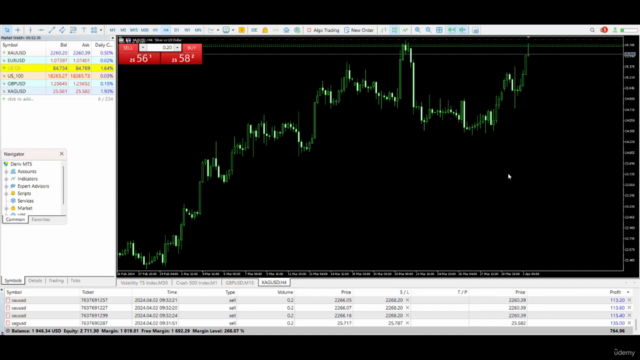Pick the trendline drawing tool
The image size is (640, 360).
(x=51, y=30)
